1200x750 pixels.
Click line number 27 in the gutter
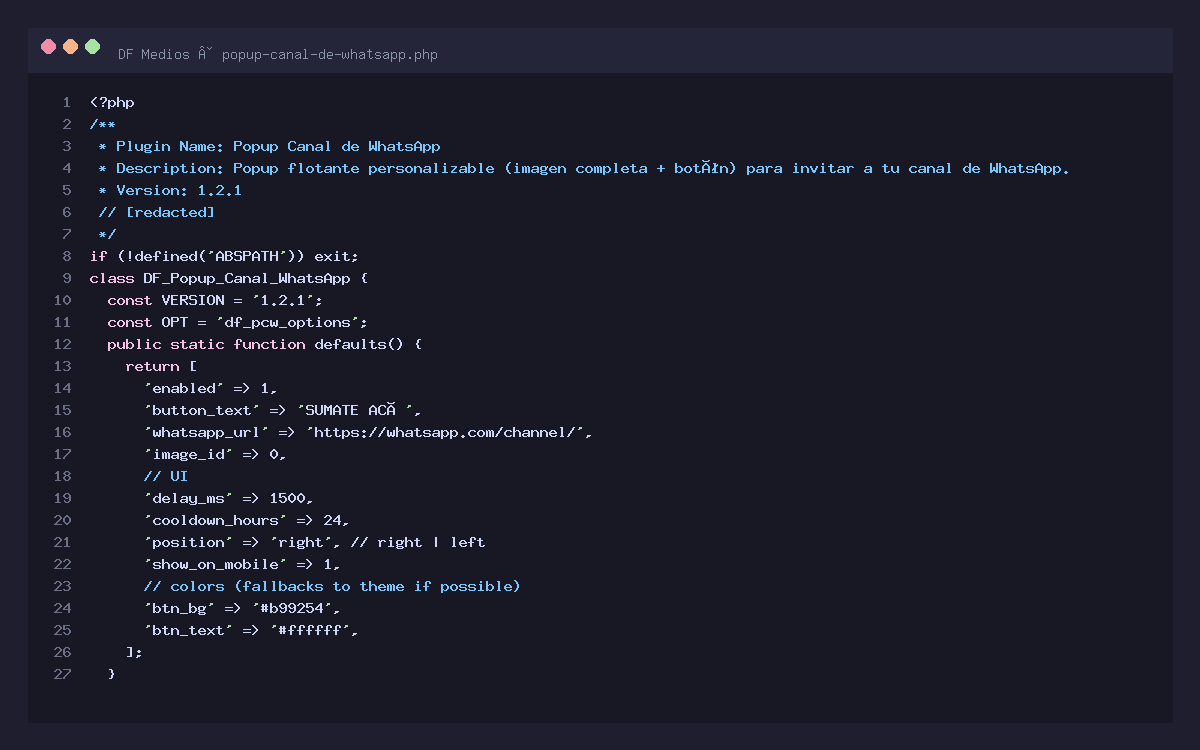62,674
